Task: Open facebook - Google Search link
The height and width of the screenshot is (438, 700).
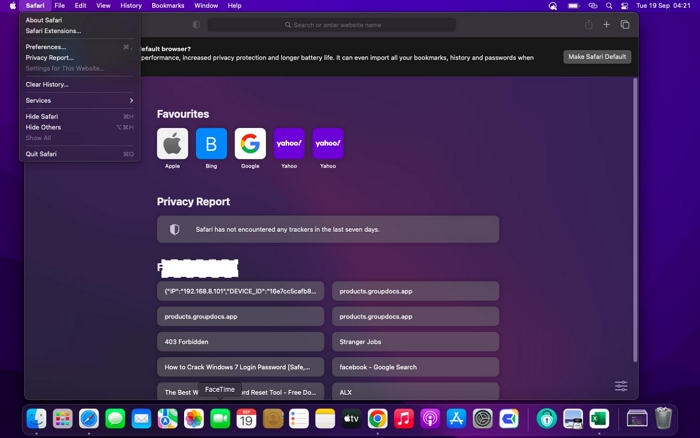Action: pos(415,367)
